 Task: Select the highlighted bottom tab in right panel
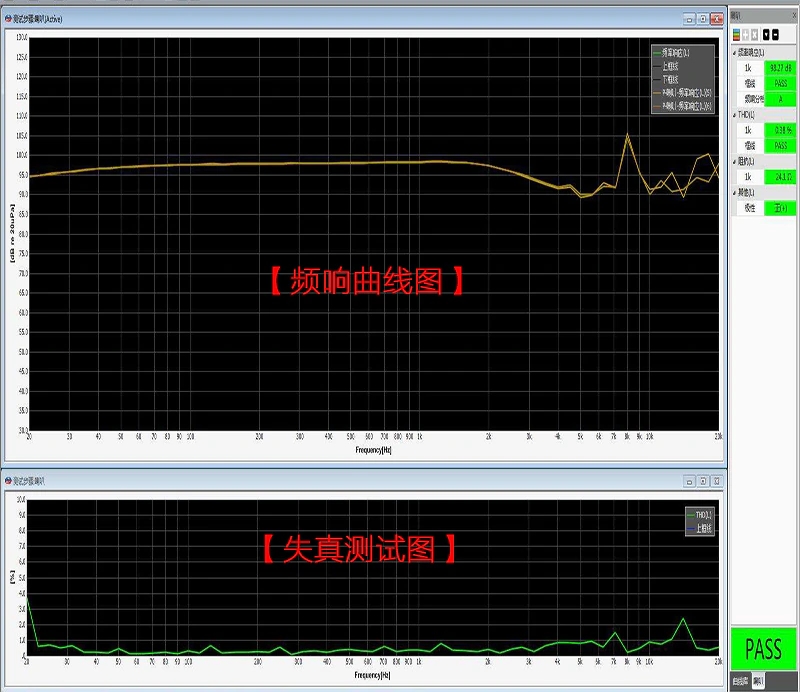click(758, 681)
